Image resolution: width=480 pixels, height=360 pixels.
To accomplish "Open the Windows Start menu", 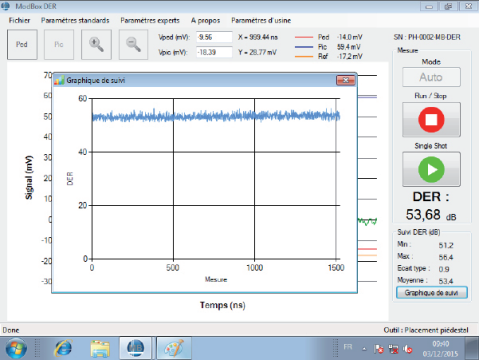I will pyautogui.click(x=16, y=349).
